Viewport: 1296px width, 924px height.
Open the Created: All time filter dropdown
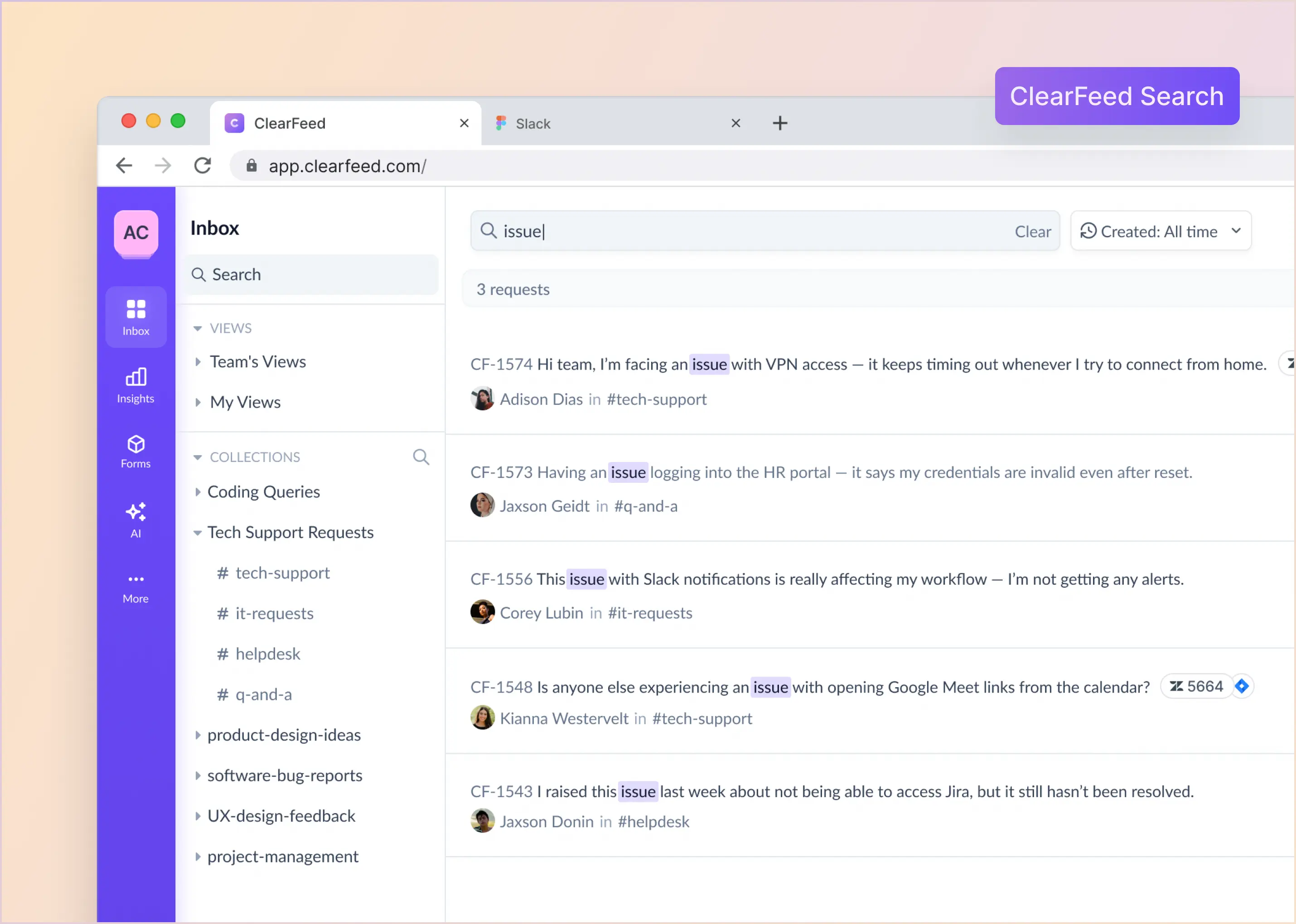(1160, 231)
